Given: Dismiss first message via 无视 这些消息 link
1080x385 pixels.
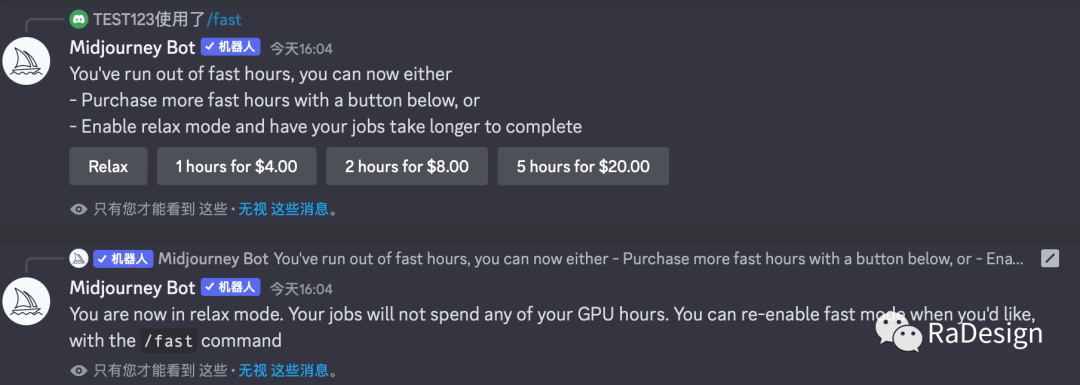Looking at the screenshot, I should [283, 209].
